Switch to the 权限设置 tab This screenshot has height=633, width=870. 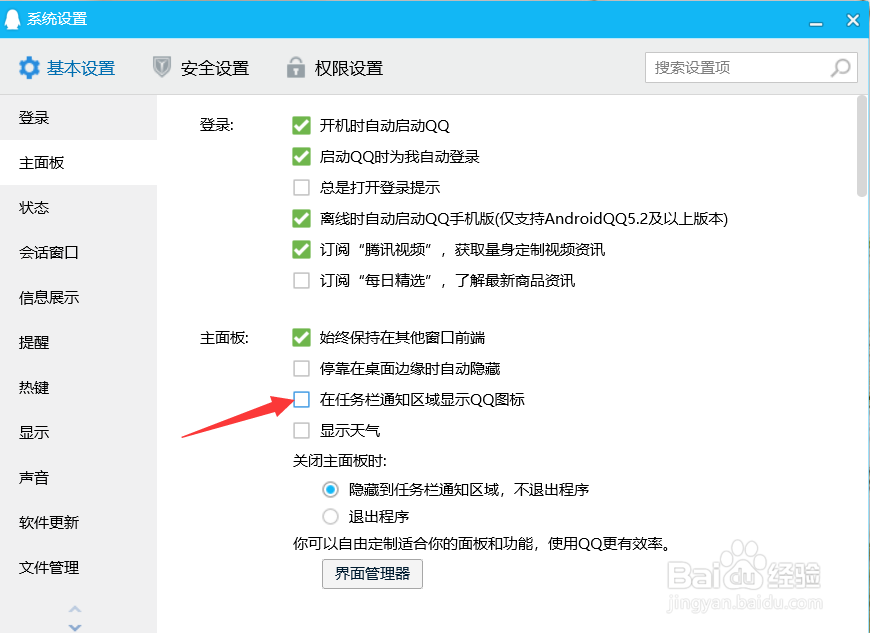pyautogui.click(x=335, y=68)
